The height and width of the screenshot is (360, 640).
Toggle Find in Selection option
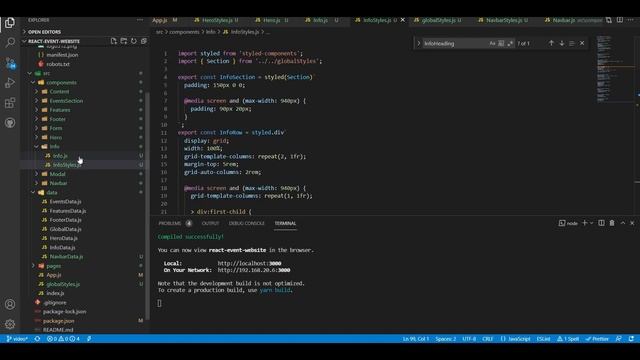coord(572,43)
